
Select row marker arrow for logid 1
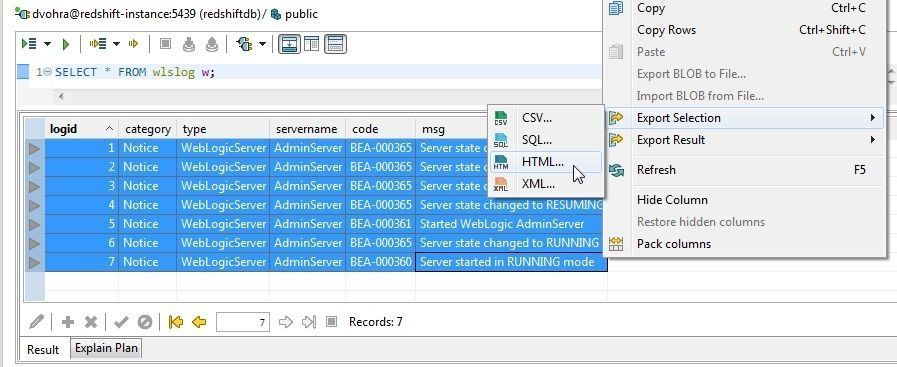(x=34, y=148)
